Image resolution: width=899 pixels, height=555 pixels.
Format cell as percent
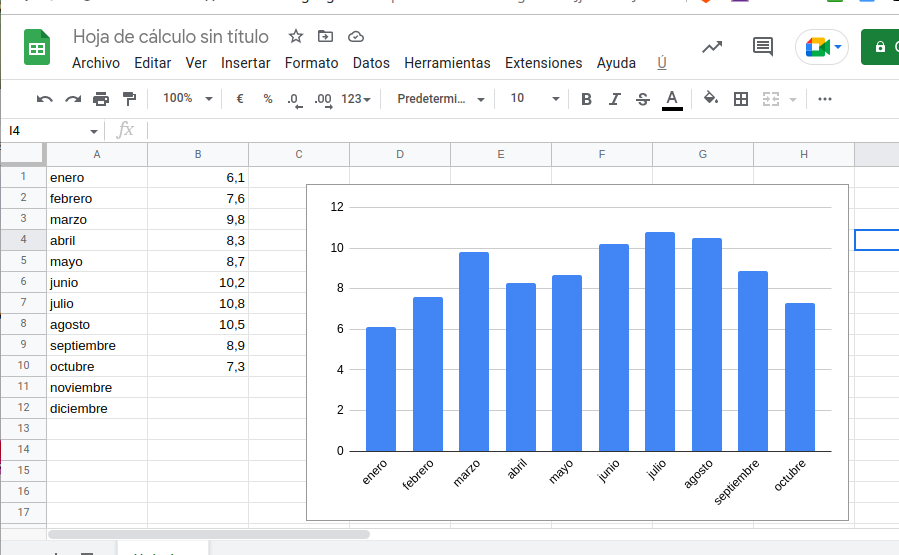(268, 99)
